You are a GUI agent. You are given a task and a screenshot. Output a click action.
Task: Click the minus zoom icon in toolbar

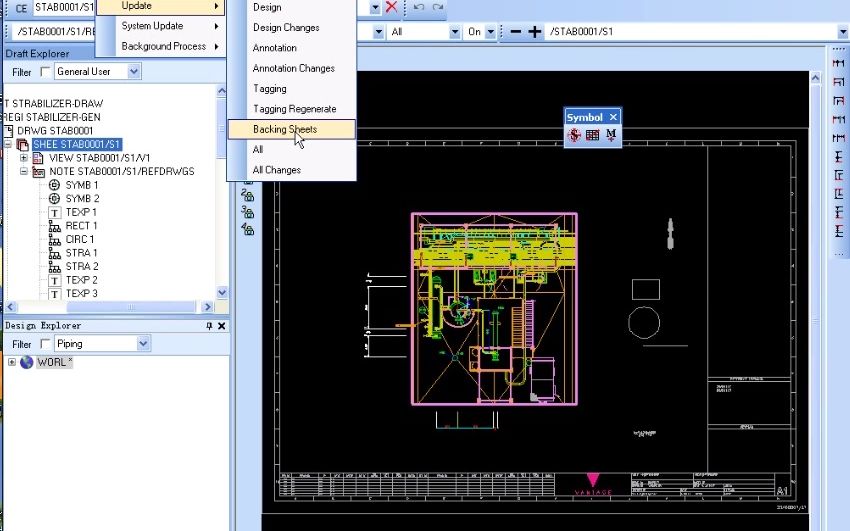(516, 31)
